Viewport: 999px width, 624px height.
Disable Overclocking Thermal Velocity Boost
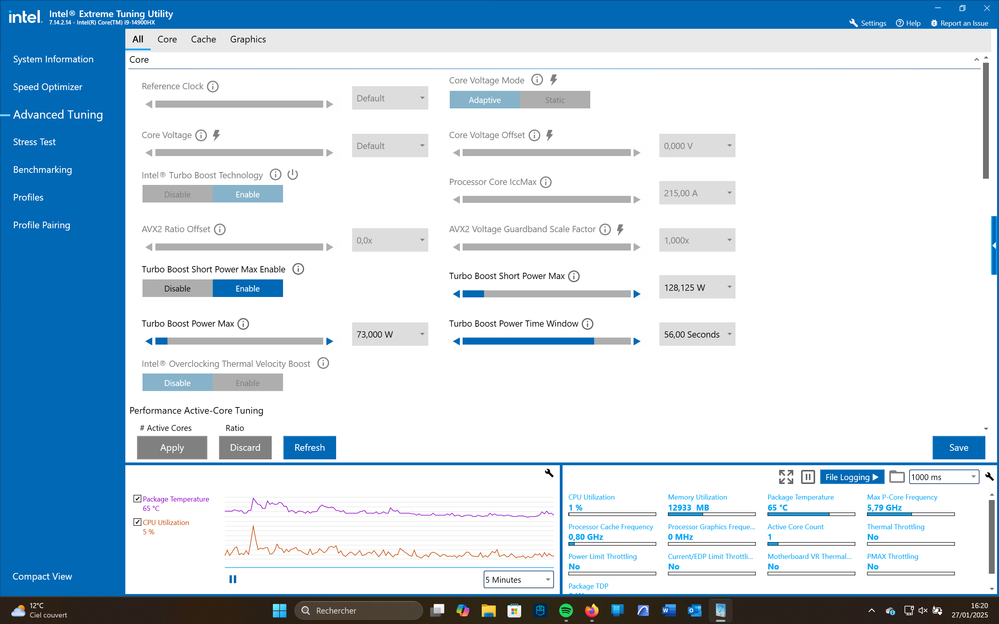(177, 383)
